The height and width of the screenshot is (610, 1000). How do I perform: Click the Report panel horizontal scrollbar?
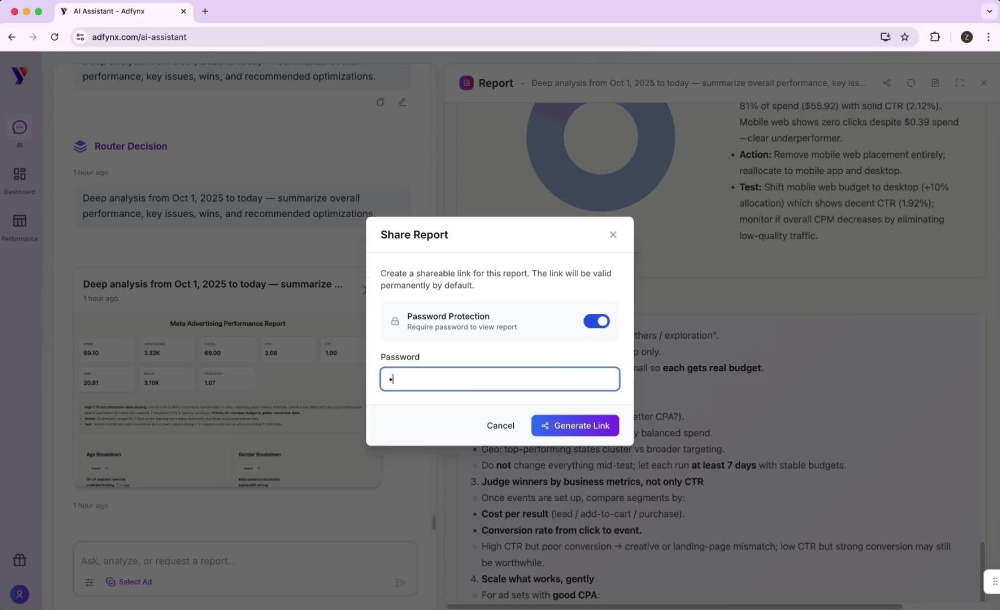click(x=674, y=606)
